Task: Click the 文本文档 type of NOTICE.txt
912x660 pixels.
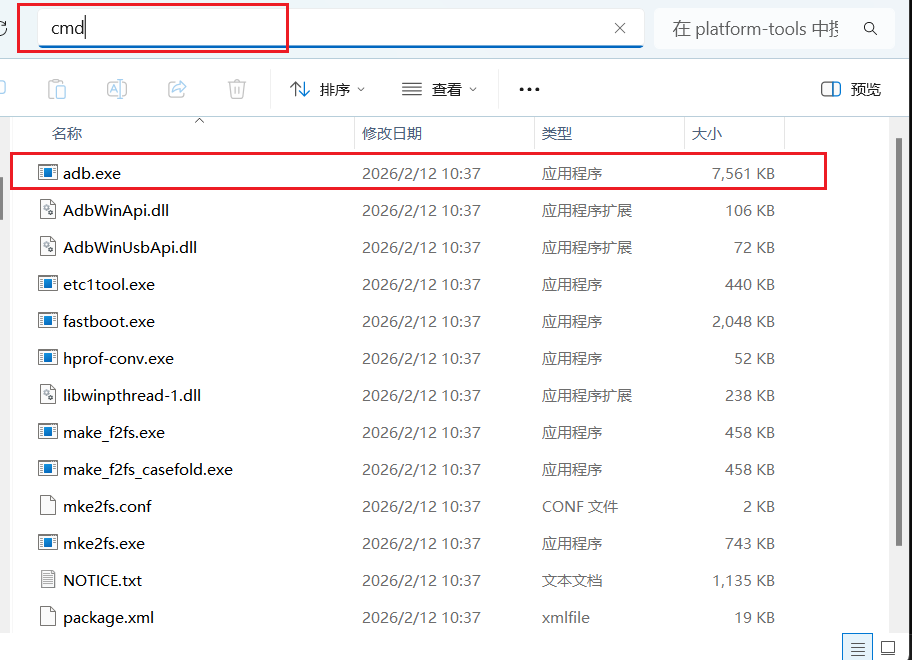Action: (x=572, y=580)
